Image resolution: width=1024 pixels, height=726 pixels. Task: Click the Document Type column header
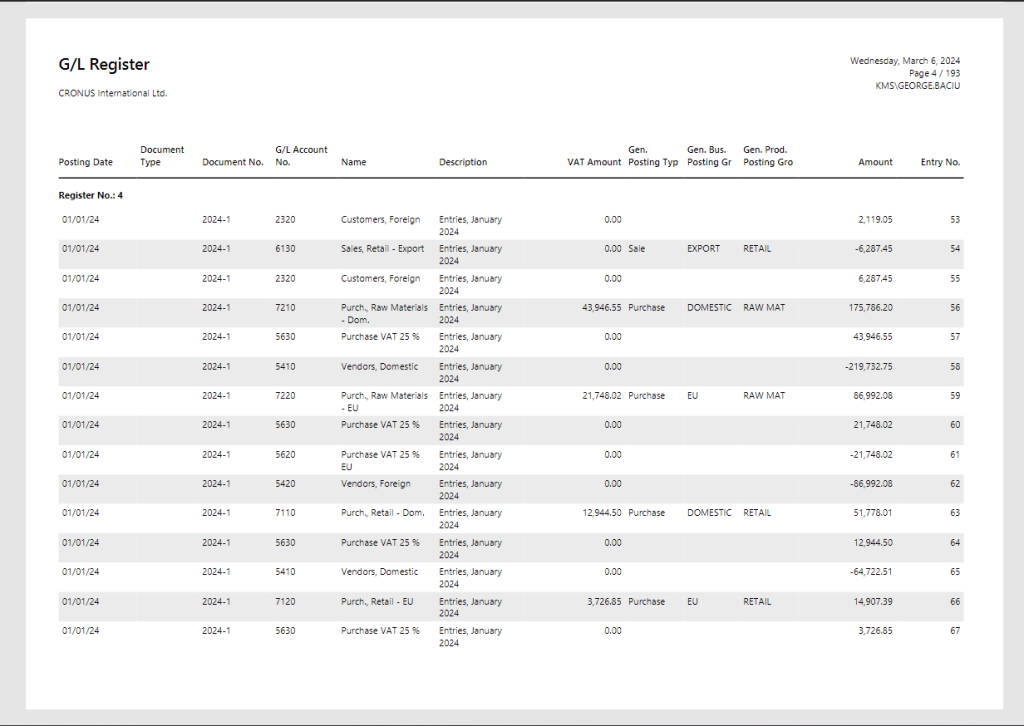162,155
